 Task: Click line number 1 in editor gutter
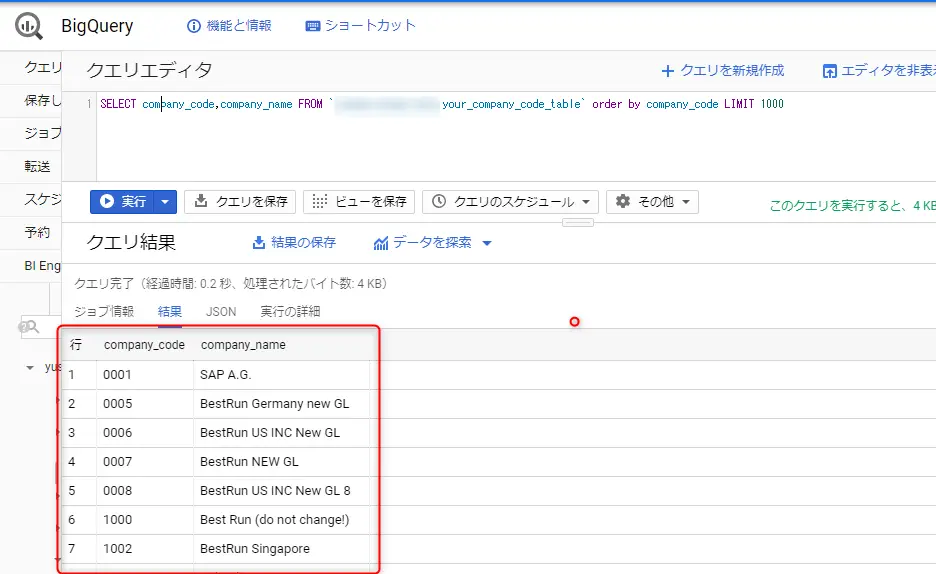pyautogui.click(x=89, y=104)
